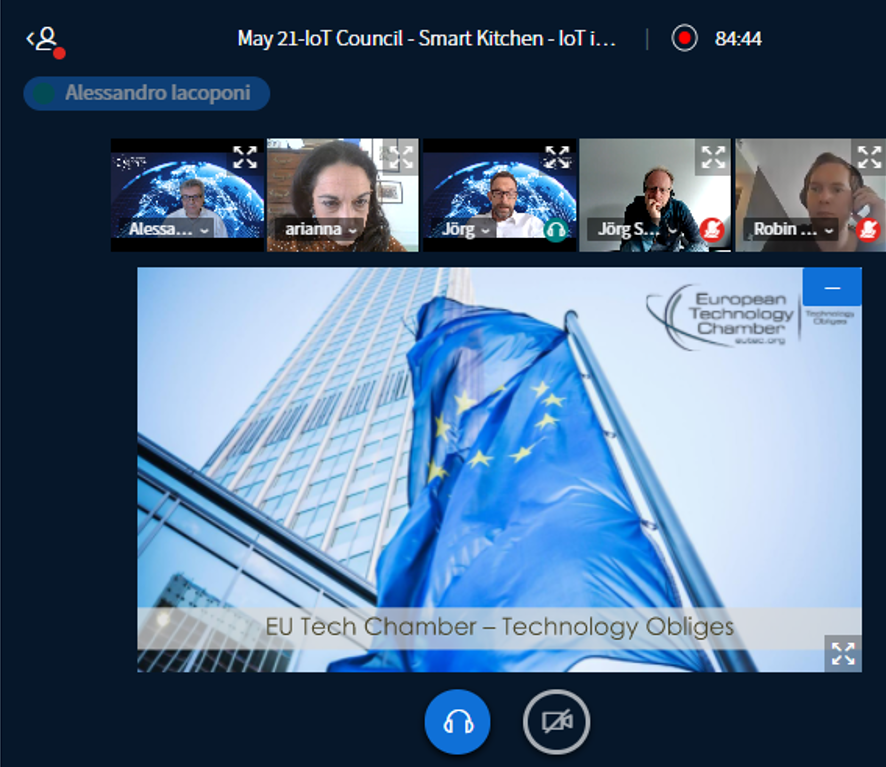The width and height of the screenshot is (886, 767).
Task: Open the participants panel icon
Action: pos(45,42)
